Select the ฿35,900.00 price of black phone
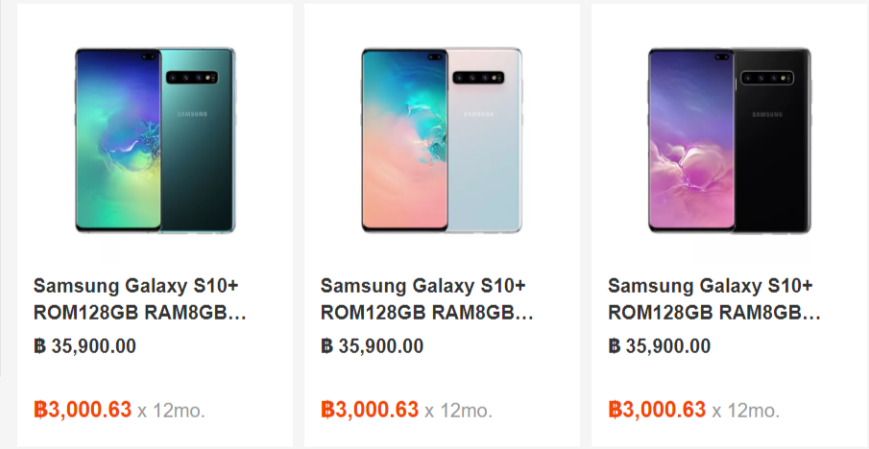Image resolution: width=869 pixels, height=449 pixels. (x=659, y=346)
